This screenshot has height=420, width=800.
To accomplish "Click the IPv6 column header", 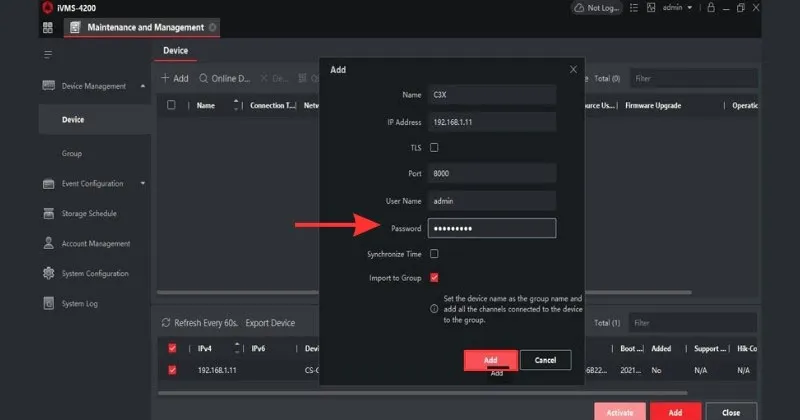I will (258, 348).
